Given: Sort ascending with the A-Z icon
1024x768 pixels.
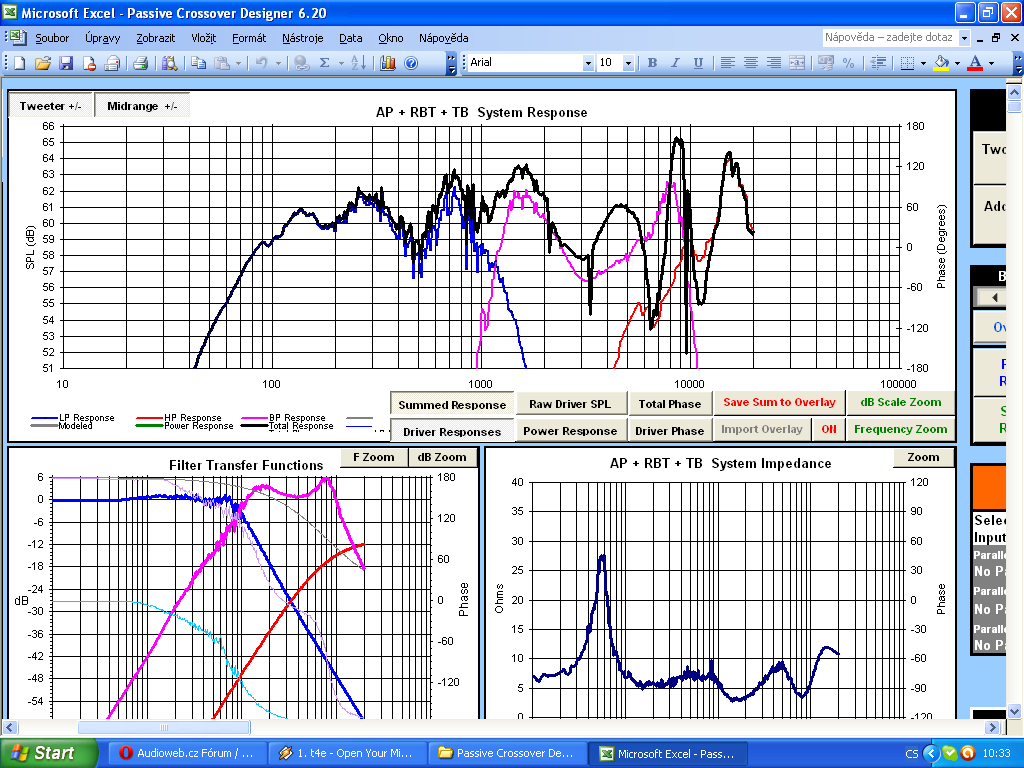Looking at the screenshot, I should [359, 63].
